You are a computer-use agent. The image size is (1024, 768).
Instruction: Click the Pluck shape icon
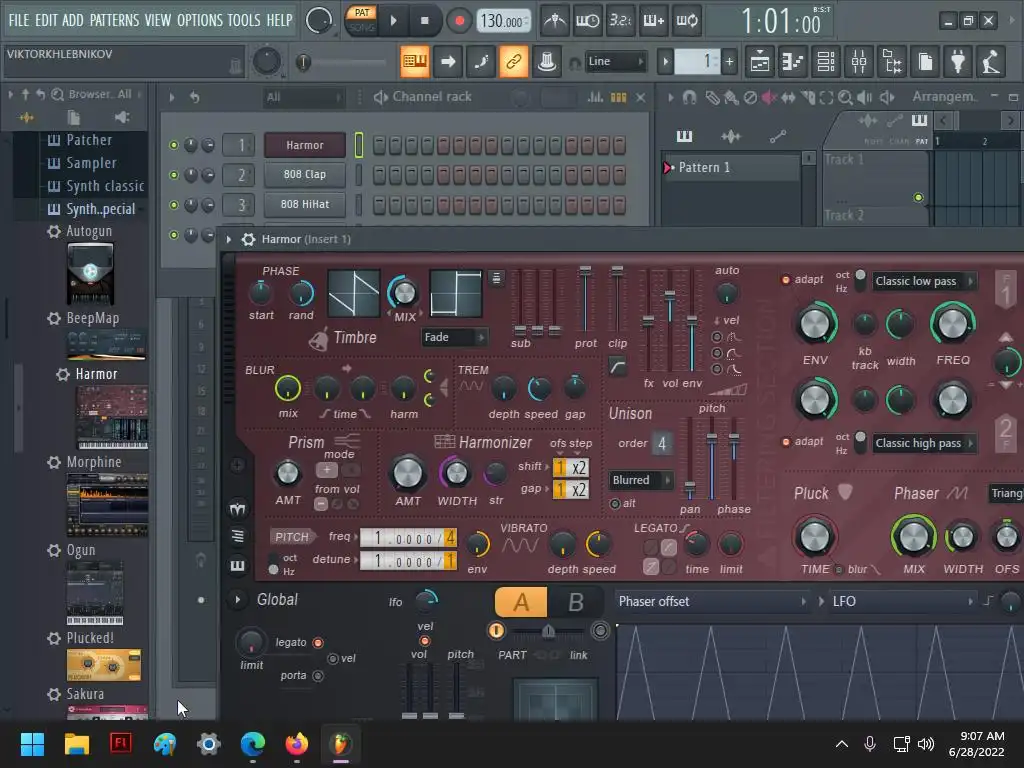[845, 492]
